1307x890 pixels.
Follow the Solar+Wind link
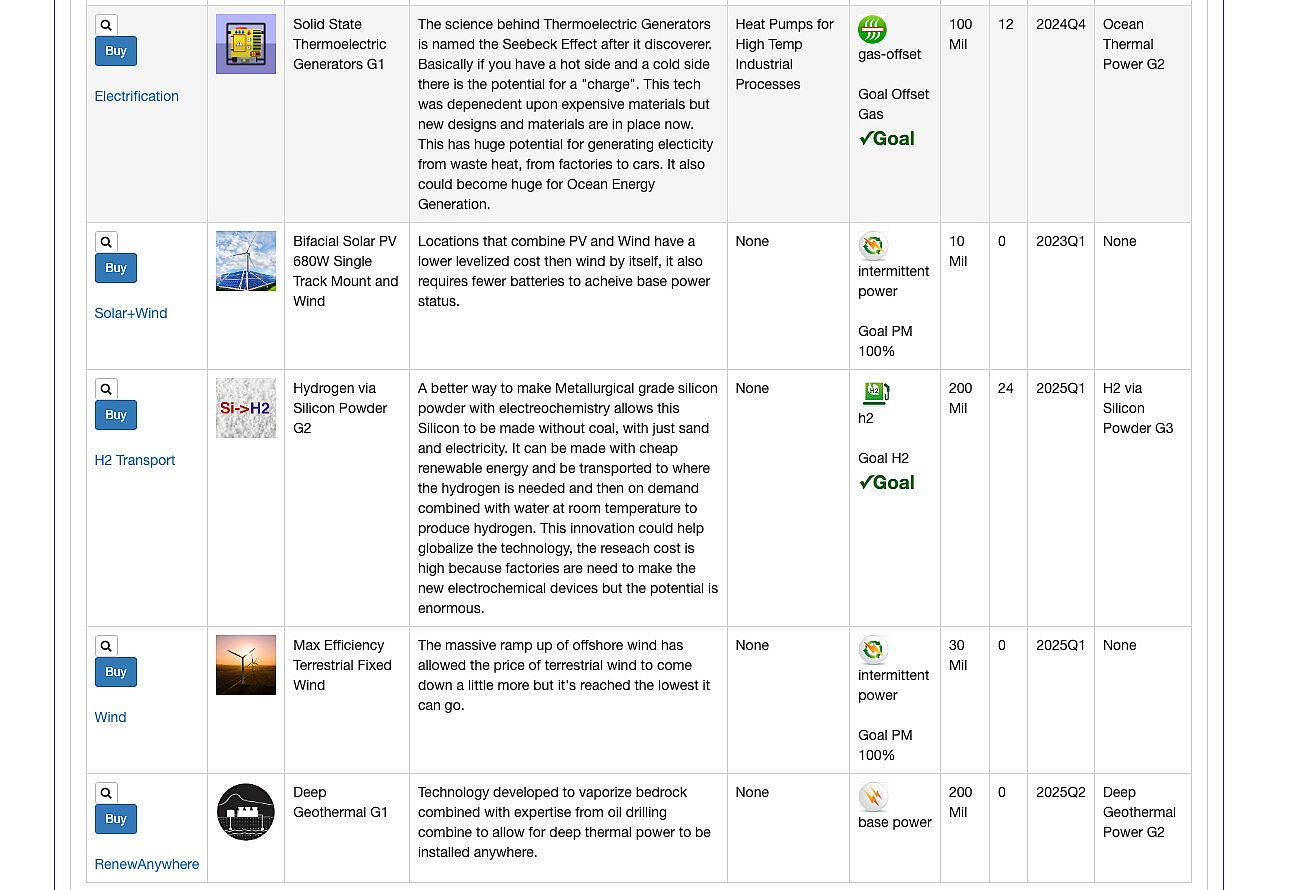pyautogui.click(x=130, y=313)
